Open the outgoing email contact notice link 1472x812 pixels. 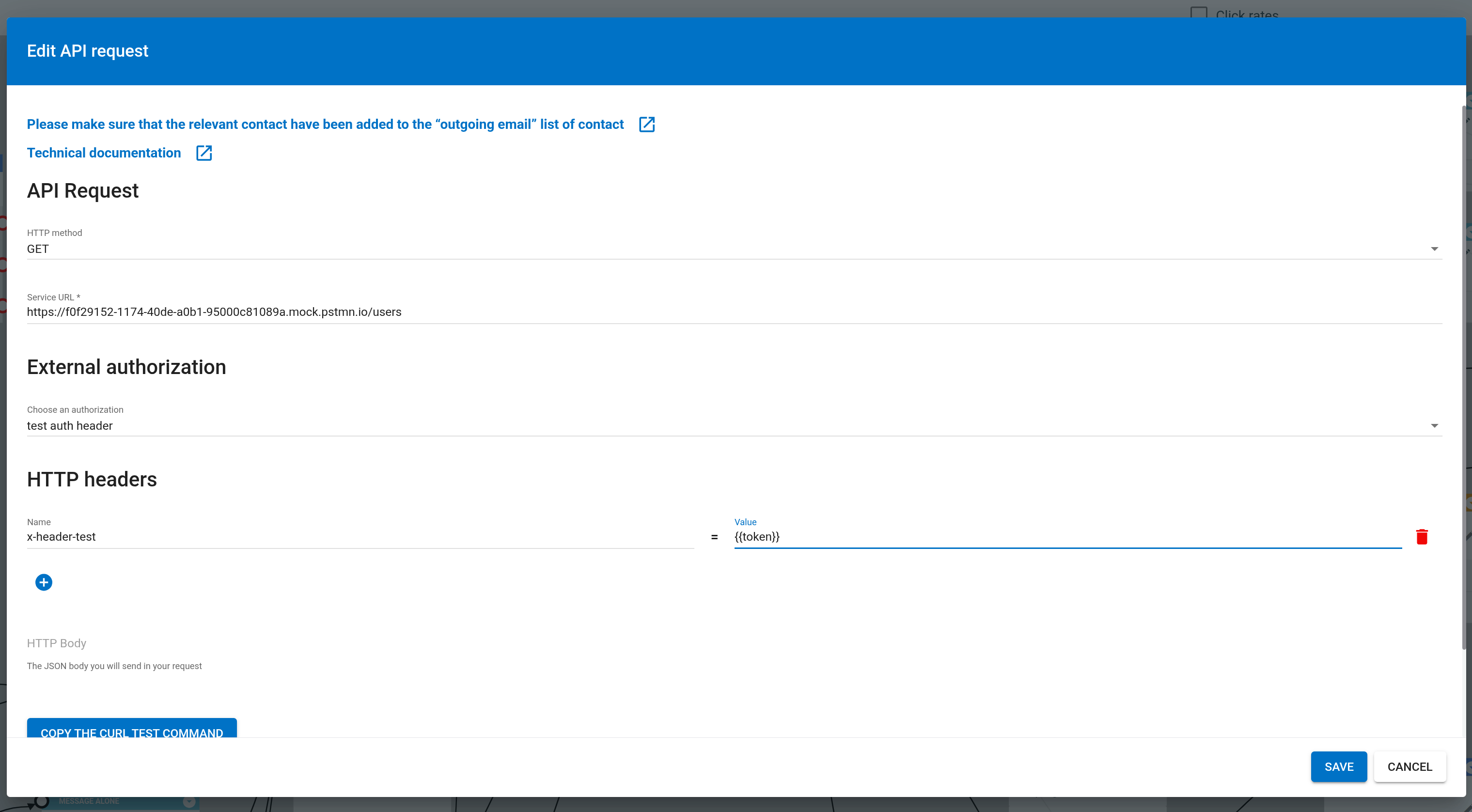[325, 125]
